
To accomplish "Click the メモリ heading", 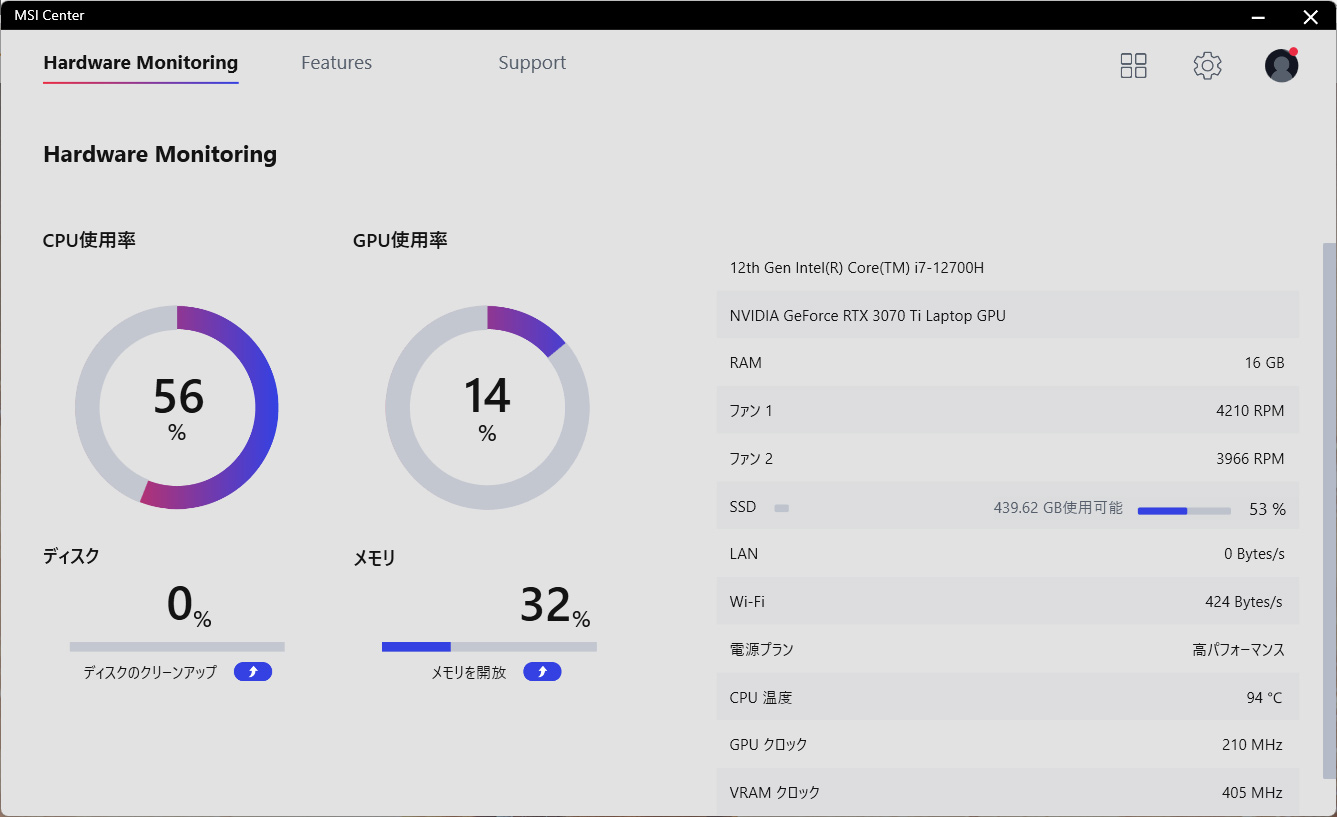I will [x=374, y=558].
